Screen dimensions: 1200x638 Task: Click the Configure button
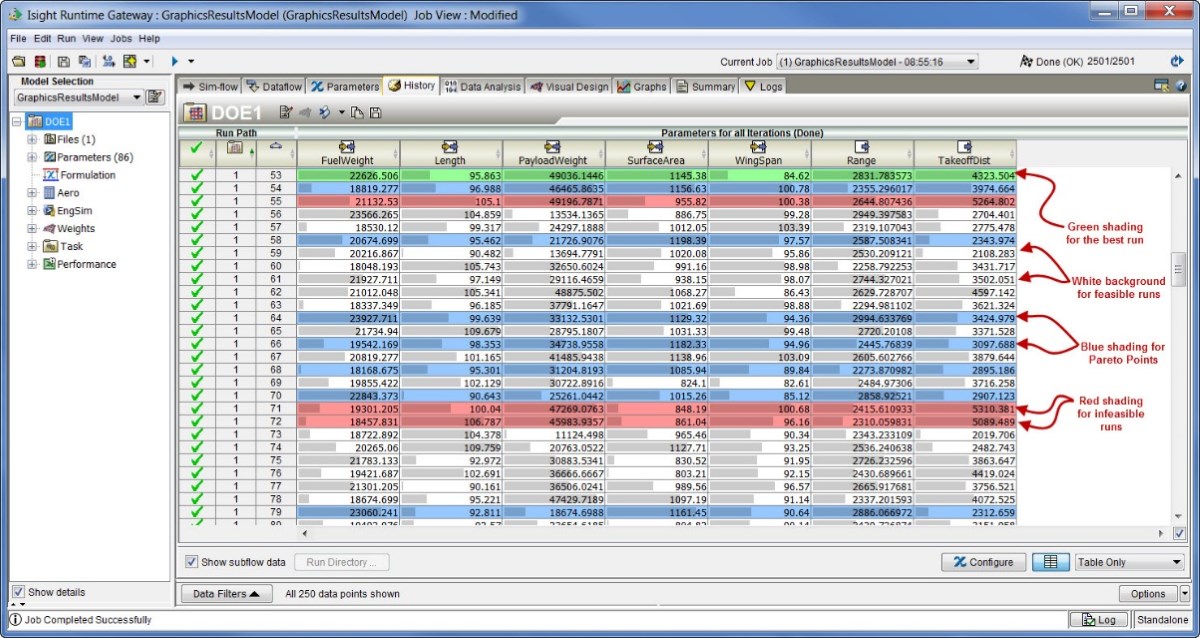(983, 562)
